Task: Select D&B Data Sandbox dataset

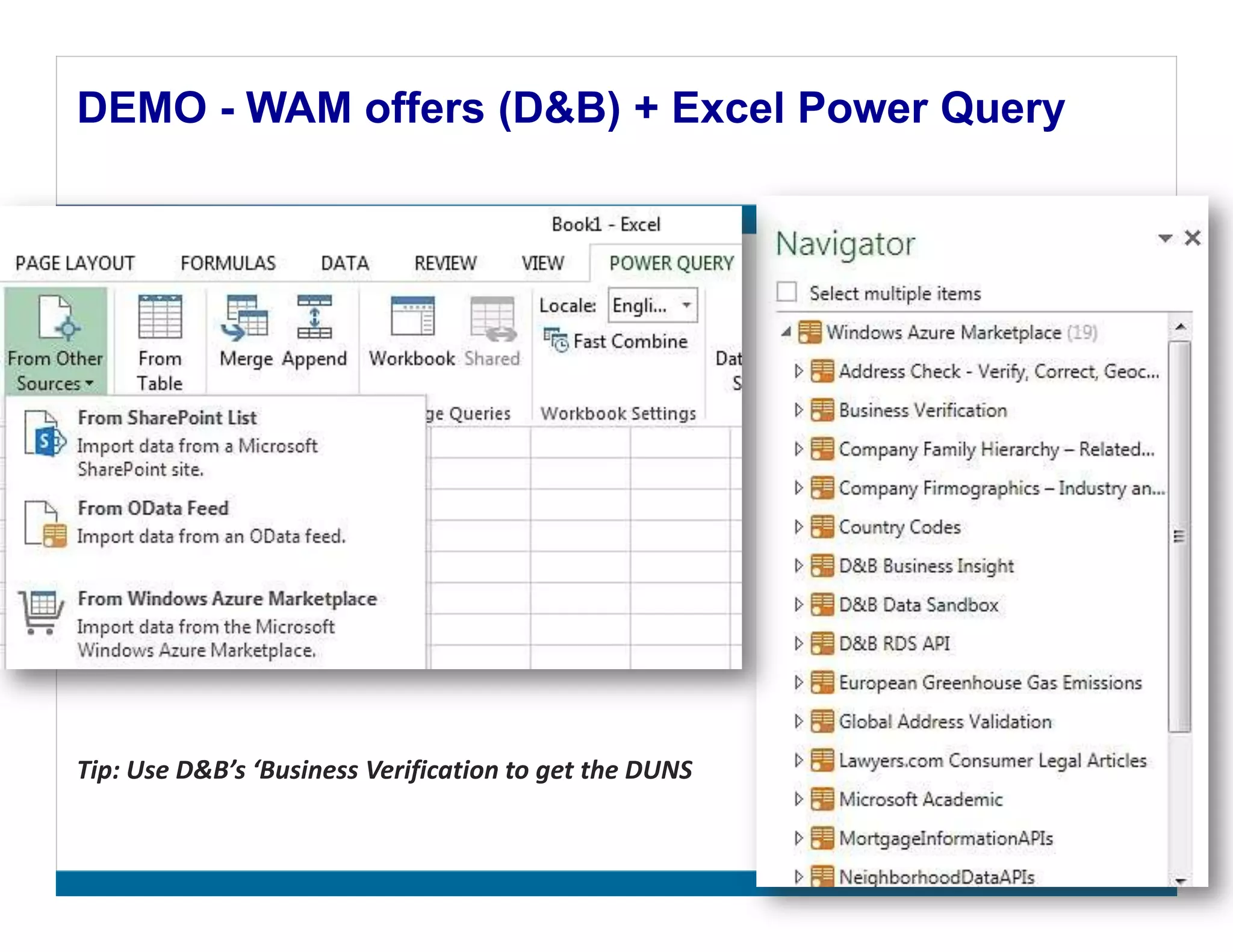Action: [919, 605]
